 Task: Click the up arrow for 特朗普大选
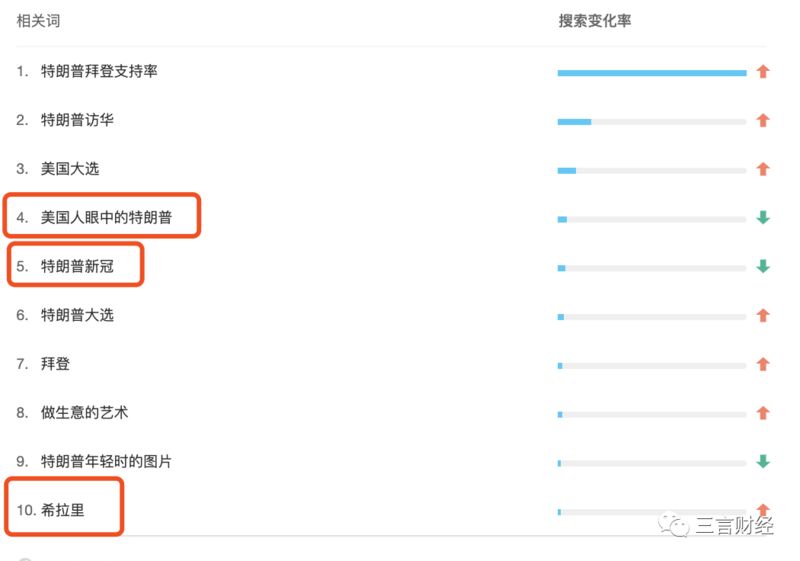763,316
